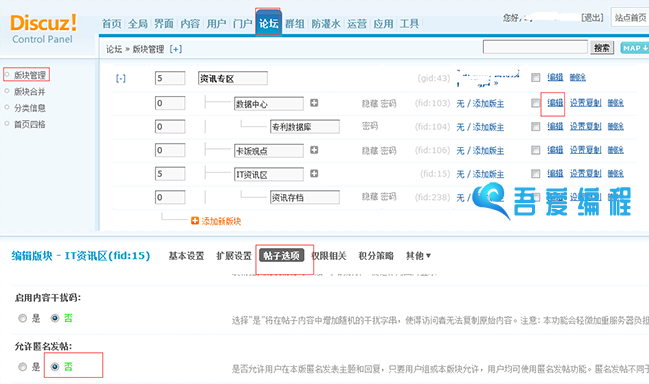The width and height of the screenshot is (649, 384).
Task: Open the 站点首页 link
Action: tap(630, 17)
